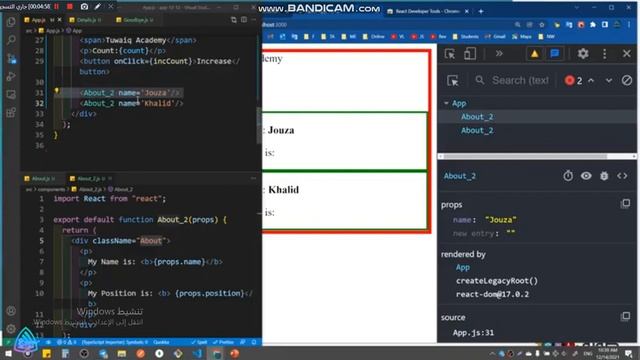Click Chrome icon on taskbar

(216, 353)
